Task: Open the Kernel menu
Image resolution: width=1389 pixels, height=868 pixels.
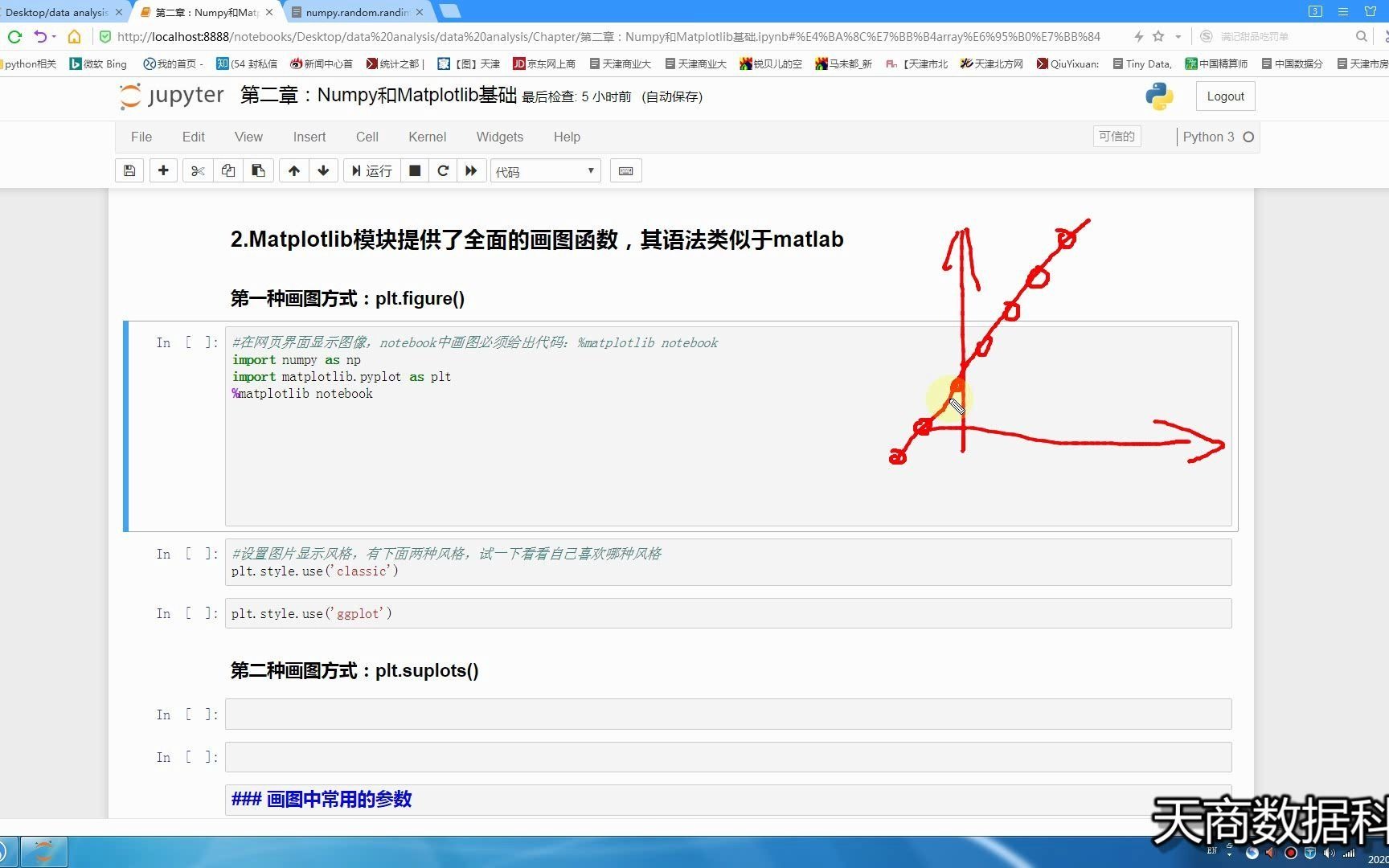Action: pyautogui.click(x=427, y=137)
